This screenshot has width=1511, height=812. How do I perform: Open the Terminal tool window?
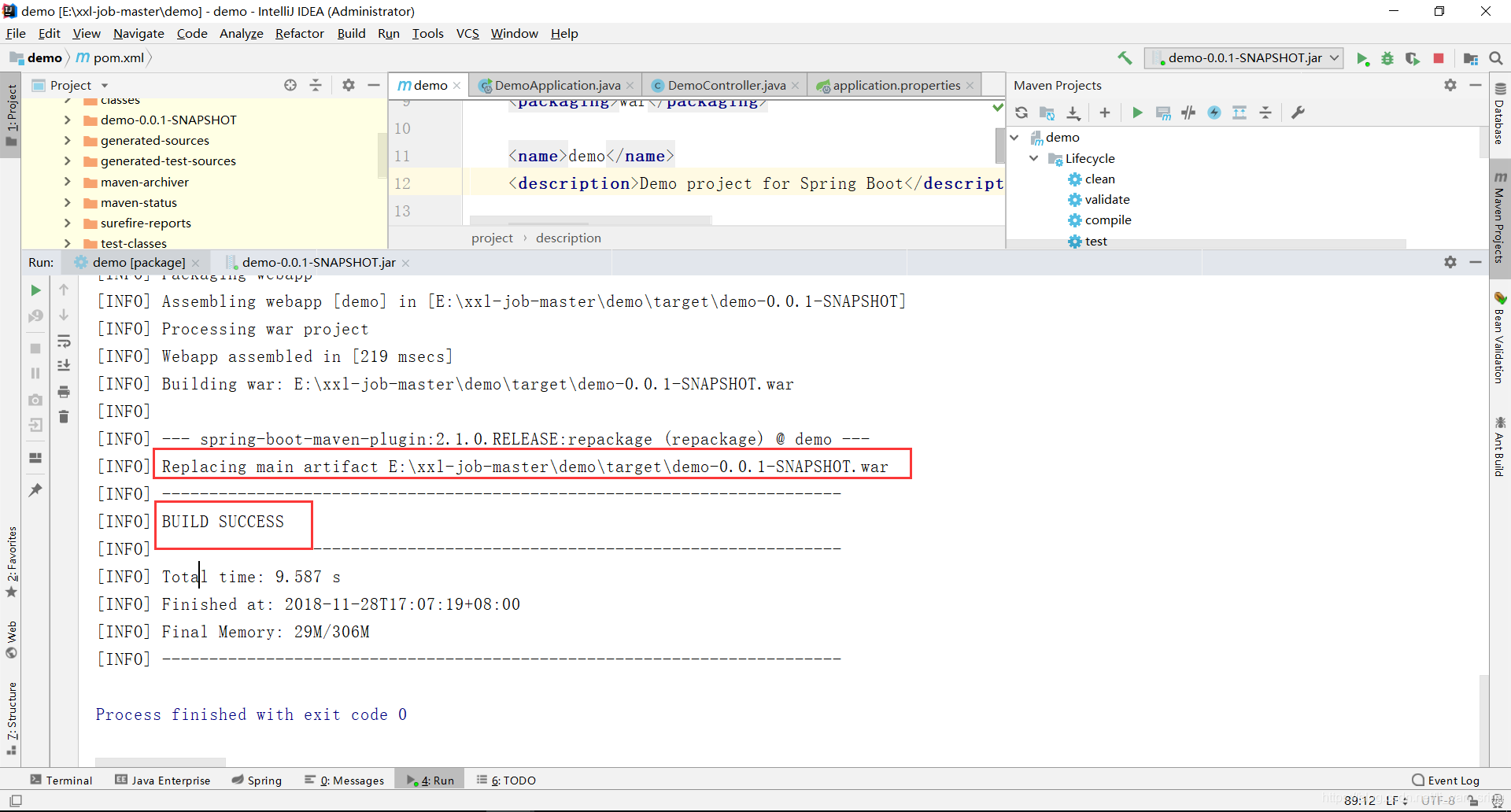click(x=61, y=780)
